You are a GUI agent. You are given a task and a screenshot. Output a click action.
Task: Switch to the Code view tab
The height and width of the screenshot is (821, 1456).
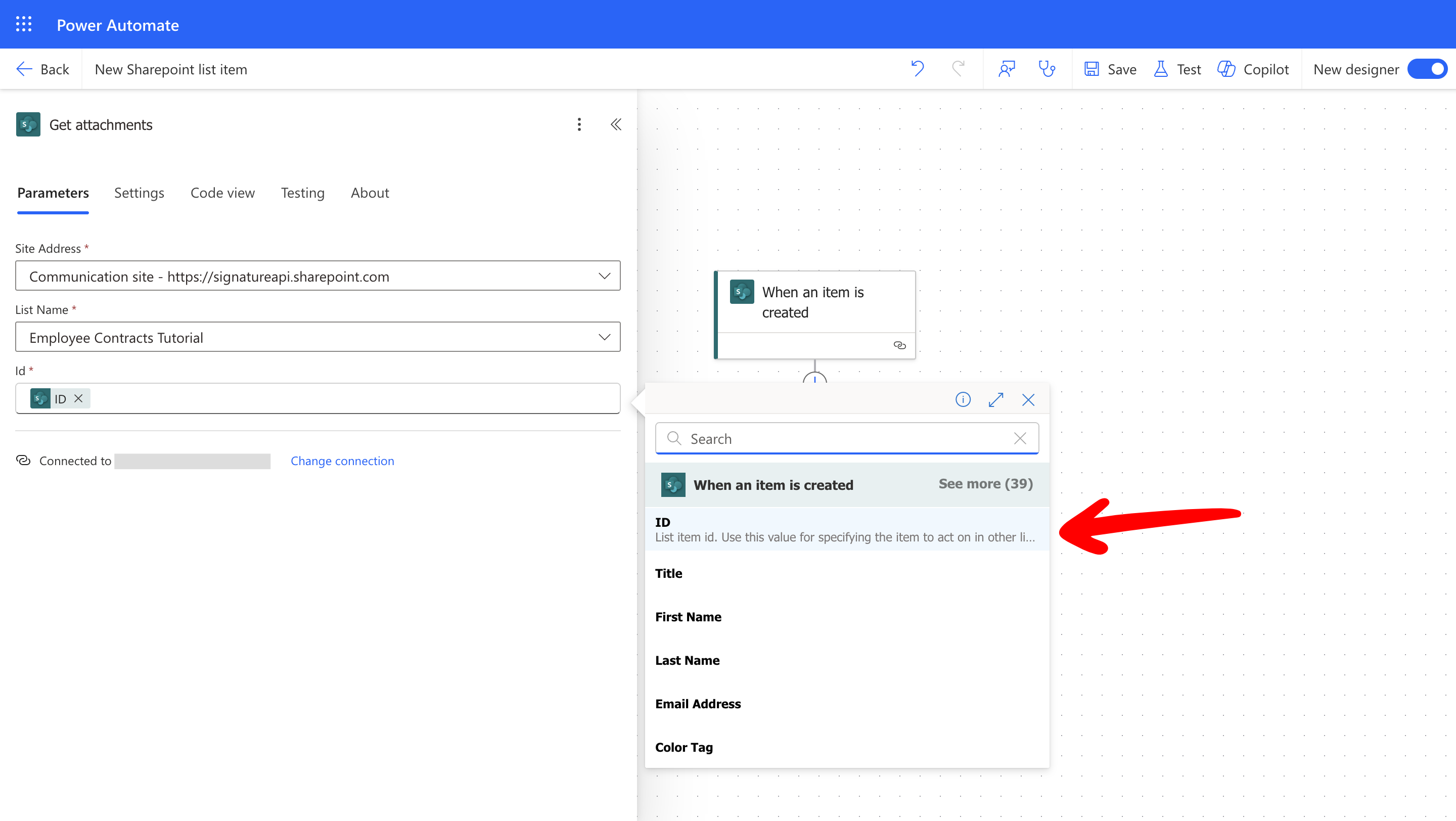[222, 193]
